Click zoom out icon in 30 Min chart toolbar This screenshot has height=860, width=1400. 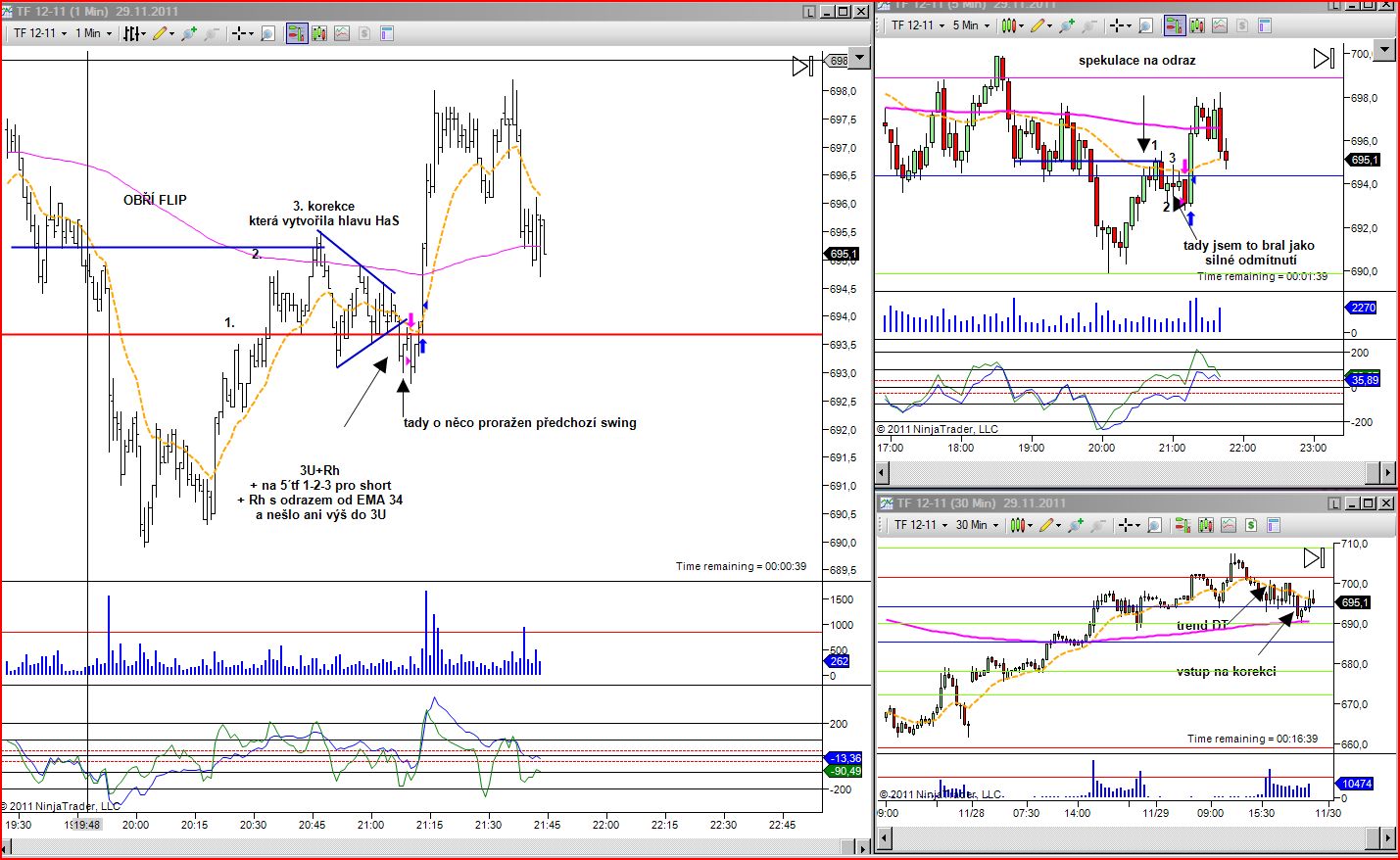coord(1097,525)
